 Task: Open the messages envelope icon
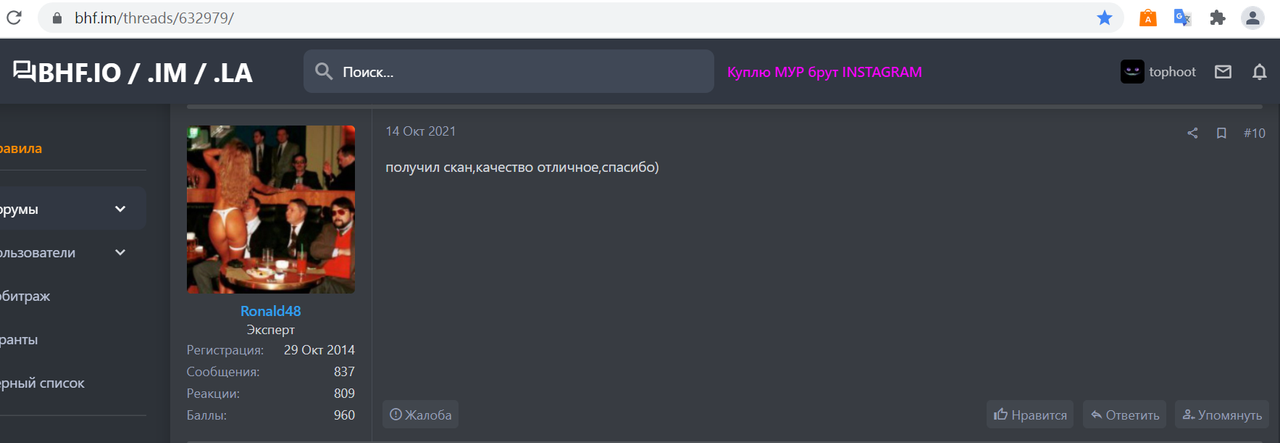click(1223, 72)
